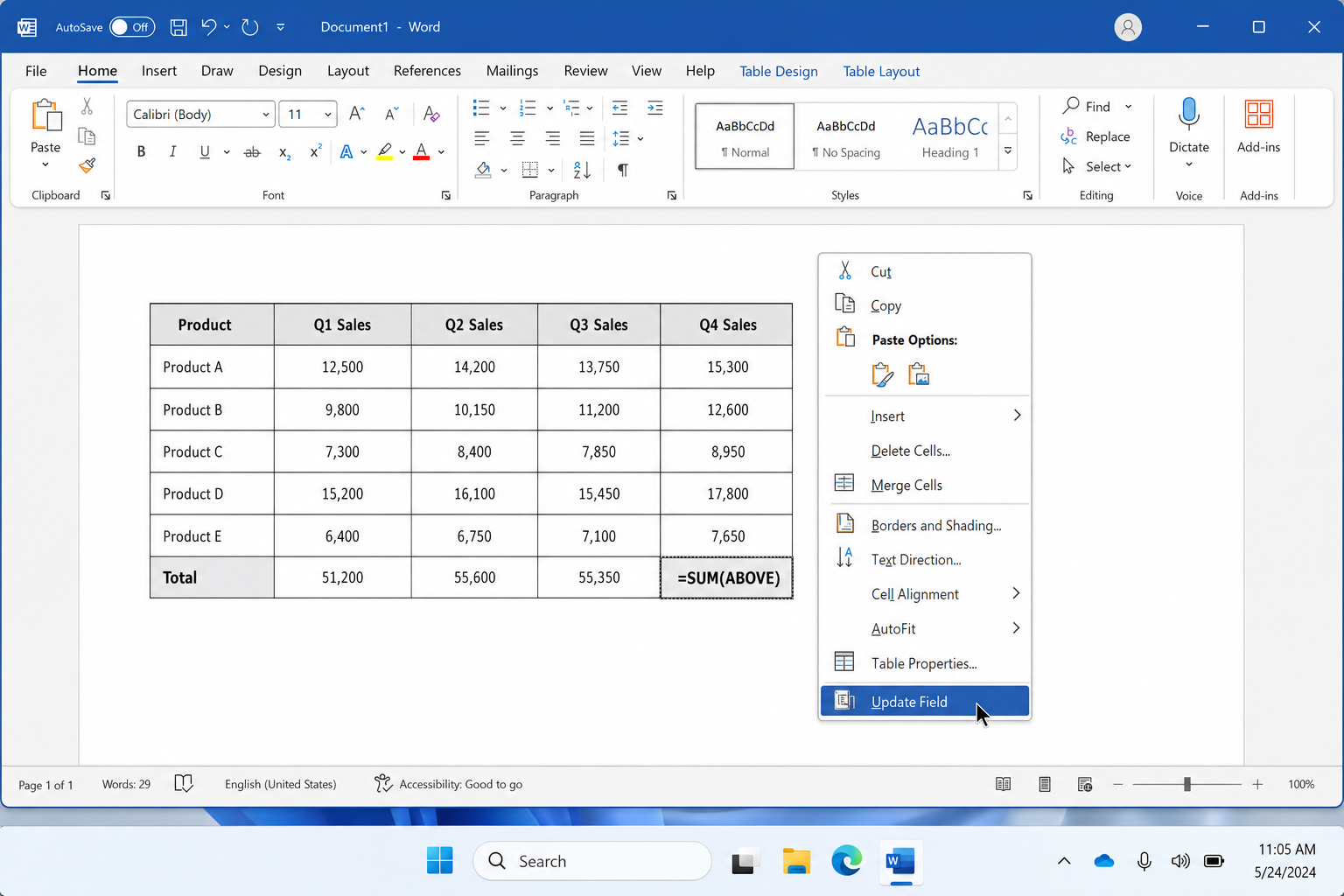Apply the Heading 1 style

pos(950,136)
